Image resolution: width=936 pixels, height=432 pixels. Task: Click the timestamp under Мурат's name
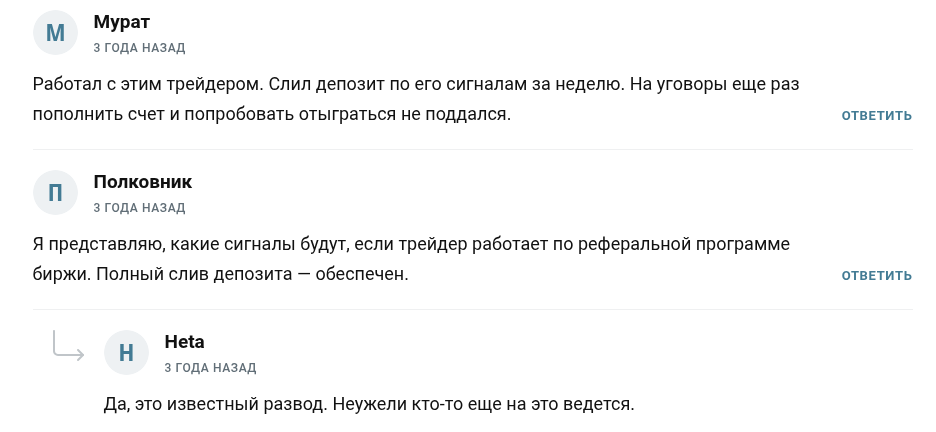(139, 47)
